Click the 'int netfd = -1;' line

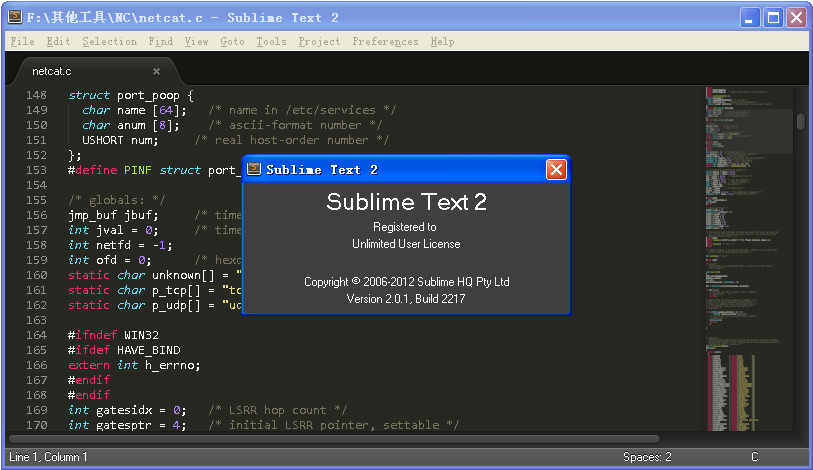[120, 245]
